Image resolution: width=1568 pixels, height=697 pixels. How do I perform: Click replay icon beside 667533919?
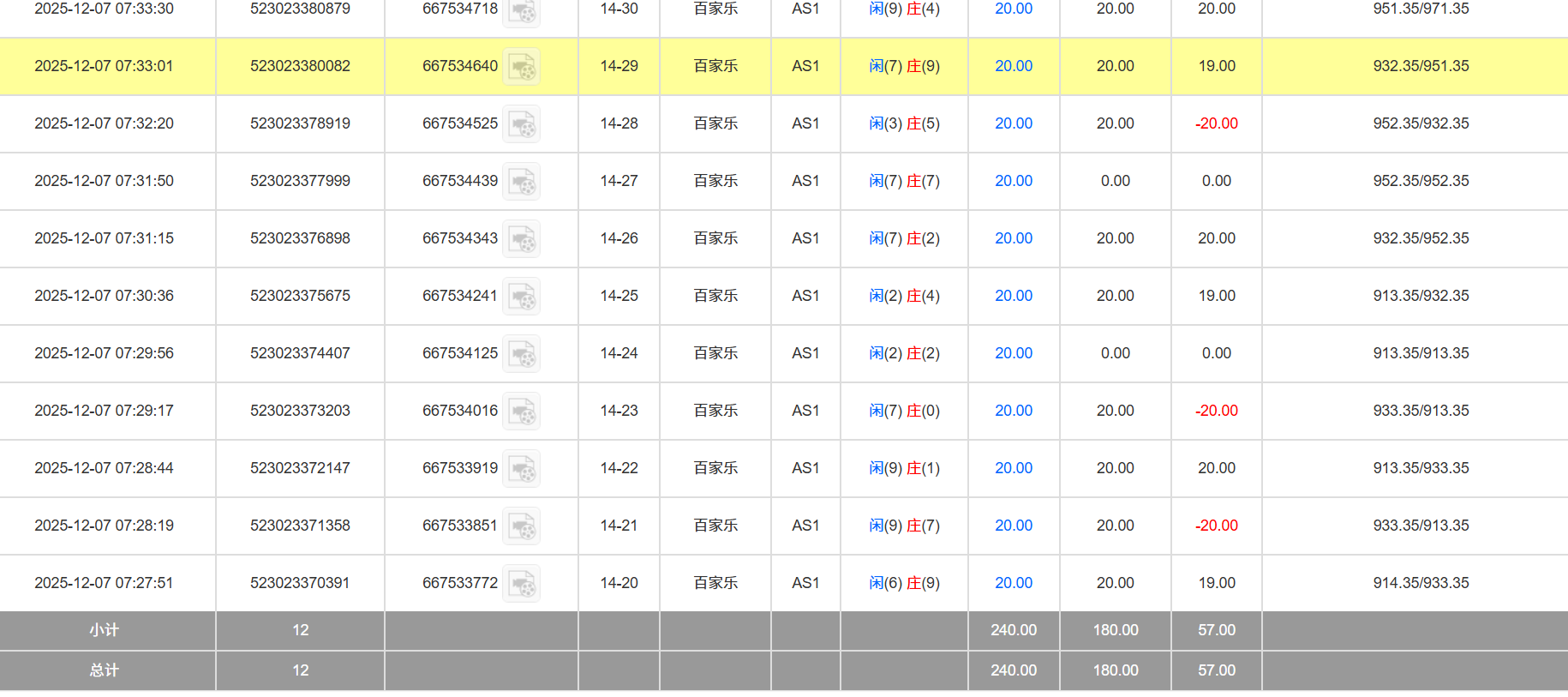coord(521,469)
